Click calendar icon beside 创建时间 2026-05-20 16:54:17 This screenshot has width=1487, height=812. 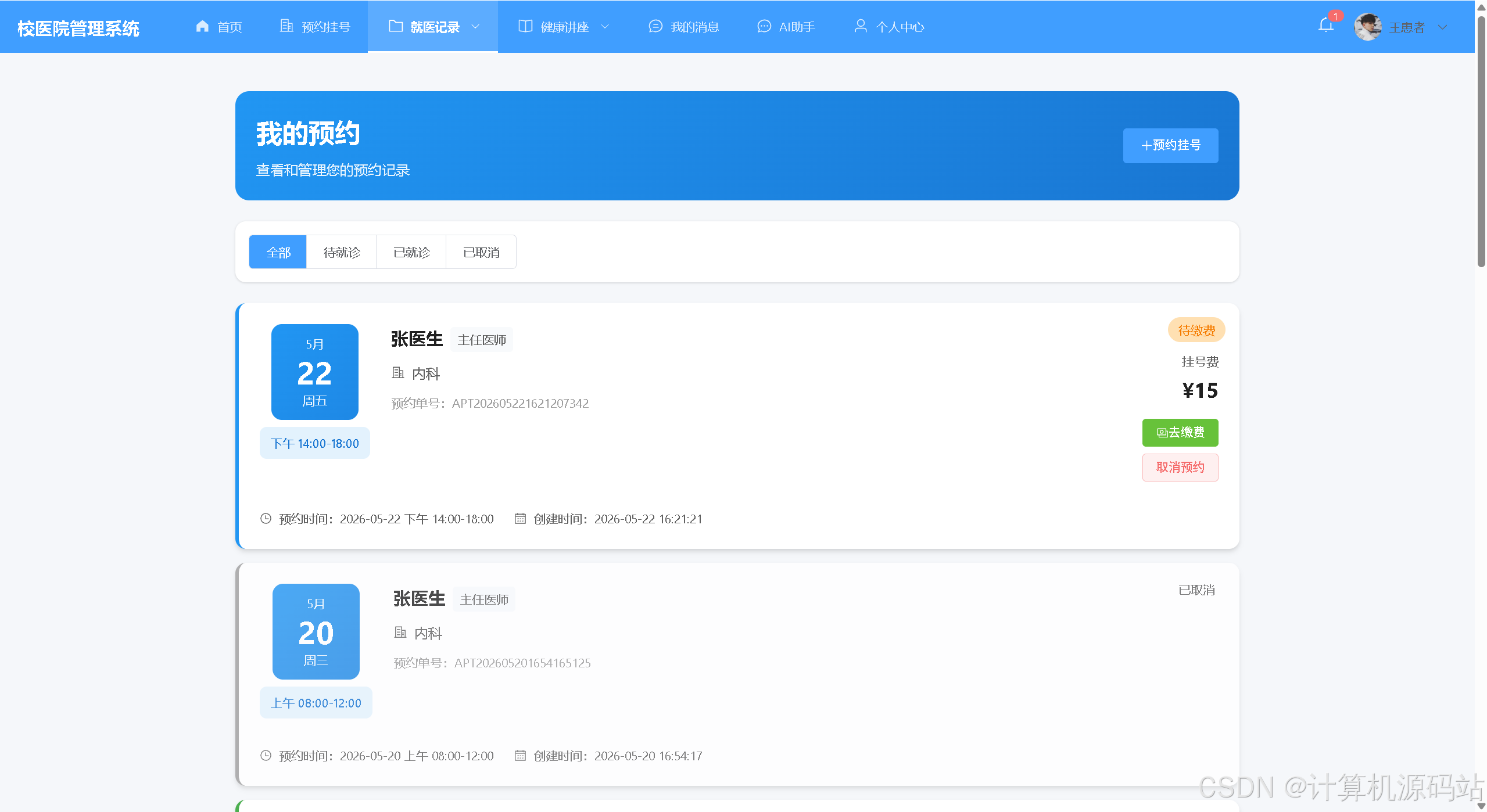(x=520, y=756)
